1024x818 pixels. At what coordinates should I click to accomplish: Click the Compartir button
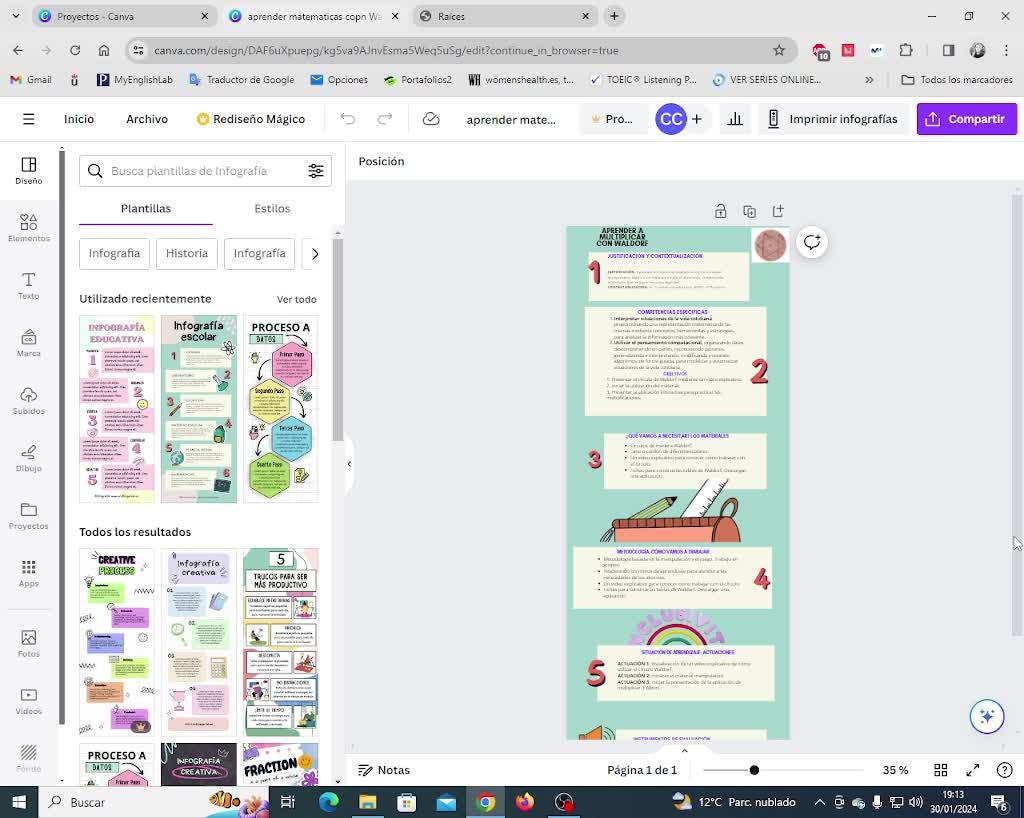pos(967,119)
